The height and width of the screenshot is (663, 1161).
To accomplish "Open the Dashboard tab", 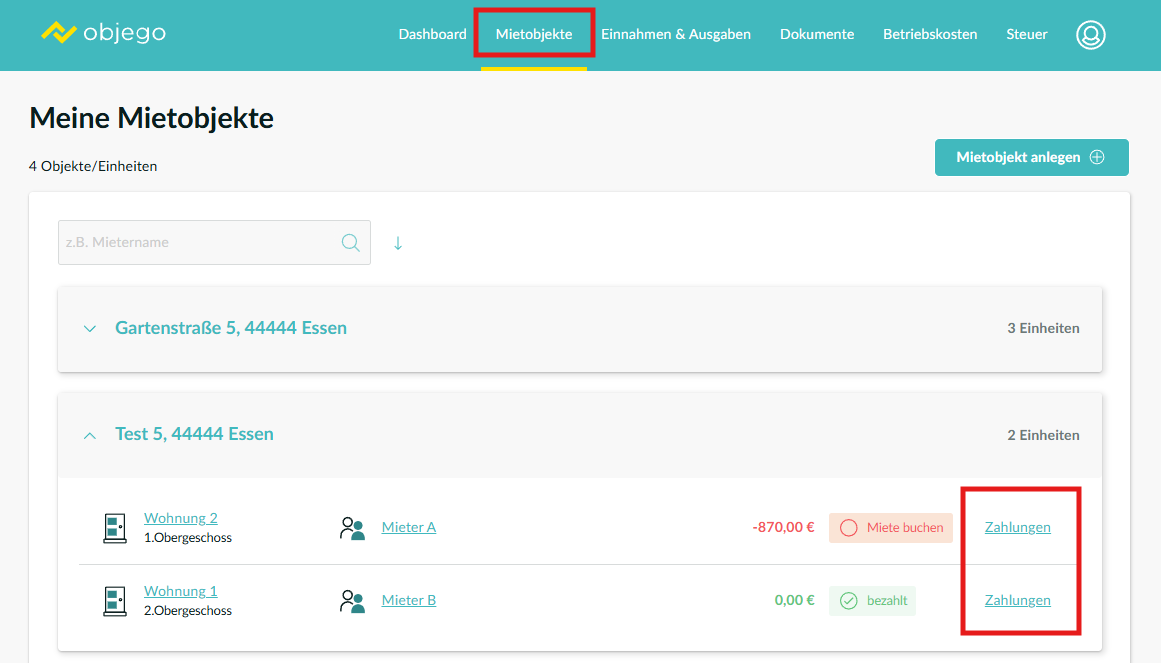I will 432,34.
